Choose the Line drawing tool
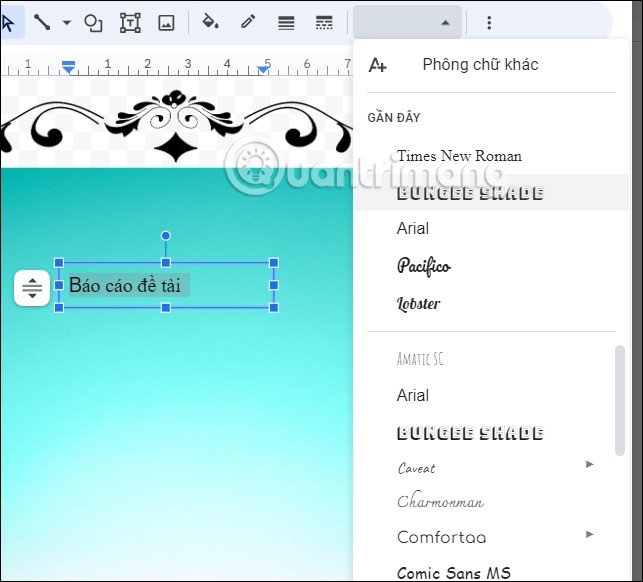The height and width of the screenshot is (582, 643). [x=42, y=23]
